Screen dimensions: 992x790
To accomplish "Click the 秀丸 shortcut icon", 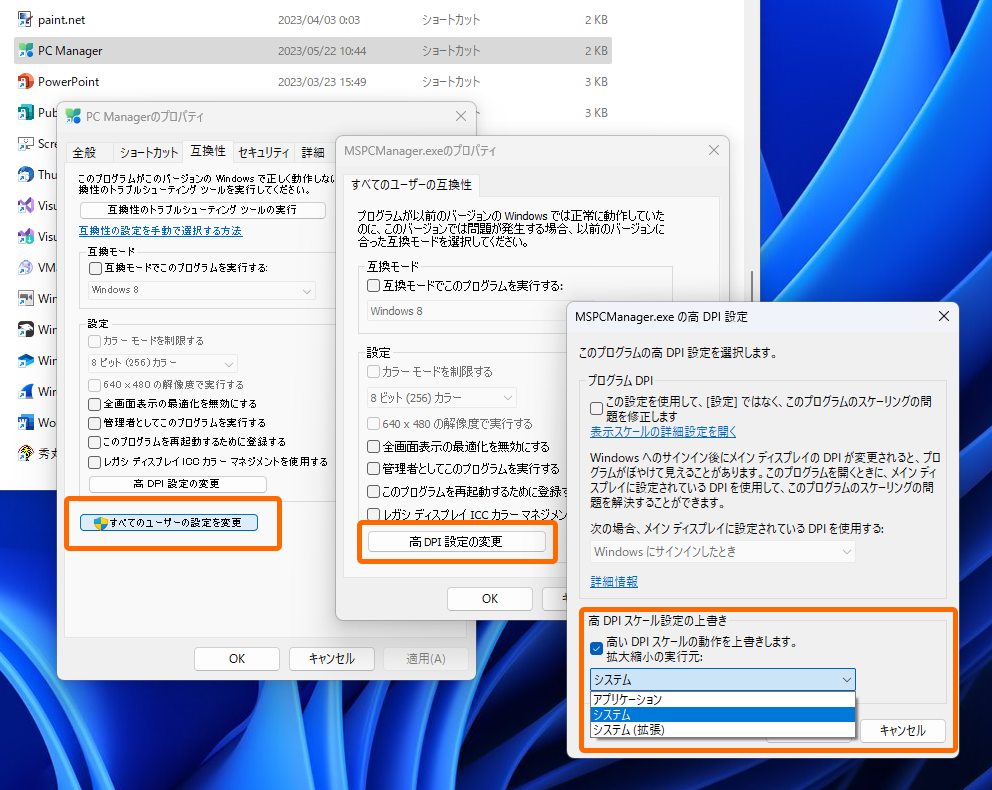I will [x=25, y=453].
